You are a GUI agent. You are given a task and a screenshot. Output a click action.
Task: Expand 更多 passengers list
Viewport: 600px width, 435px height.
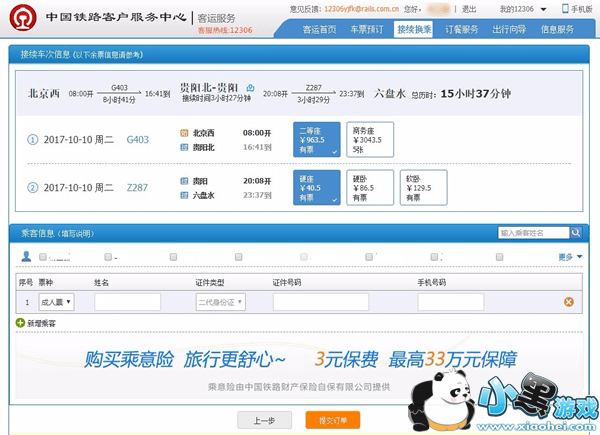pos(569,257)
